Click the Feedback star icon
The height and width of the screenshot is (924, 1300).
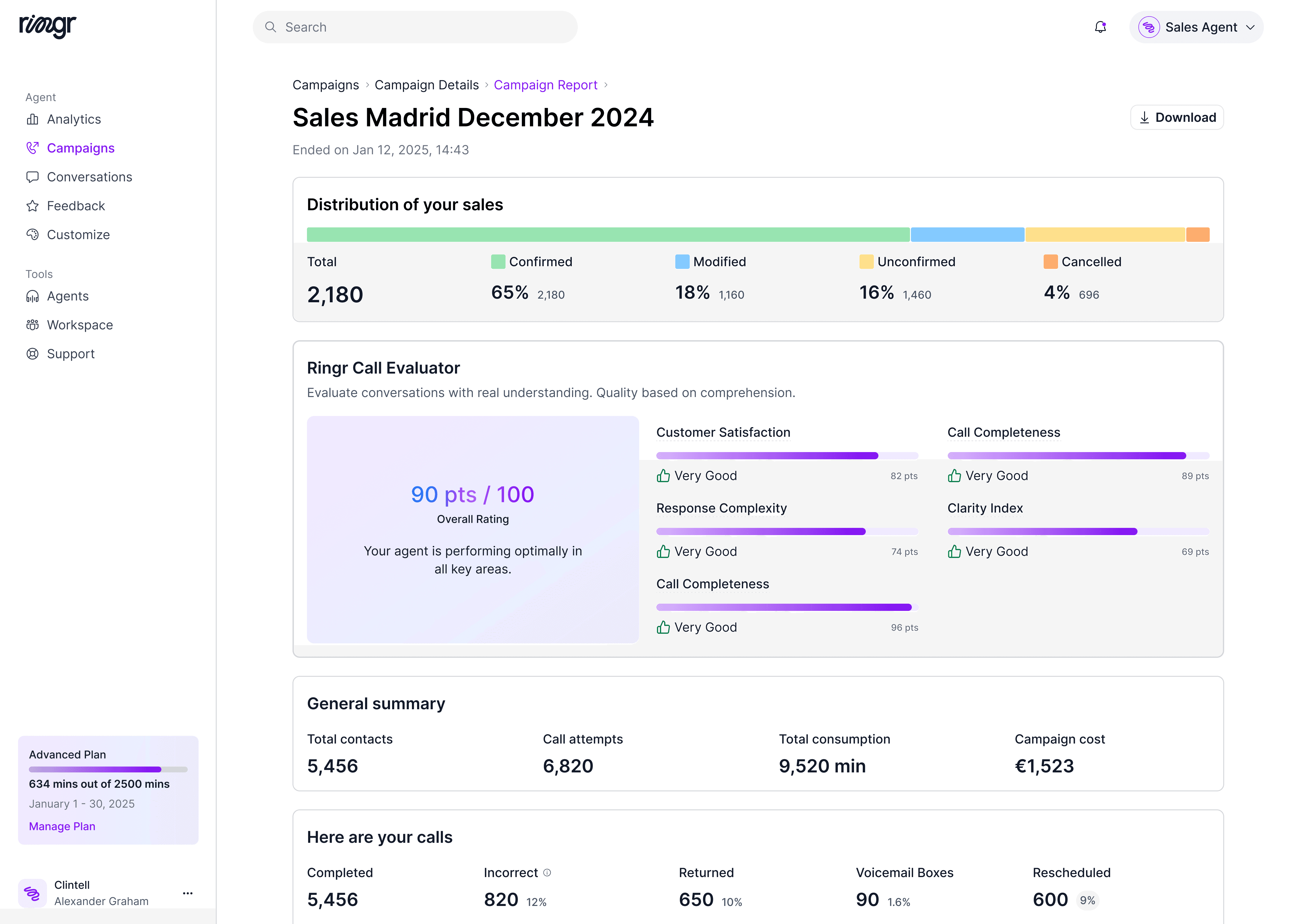33,205
